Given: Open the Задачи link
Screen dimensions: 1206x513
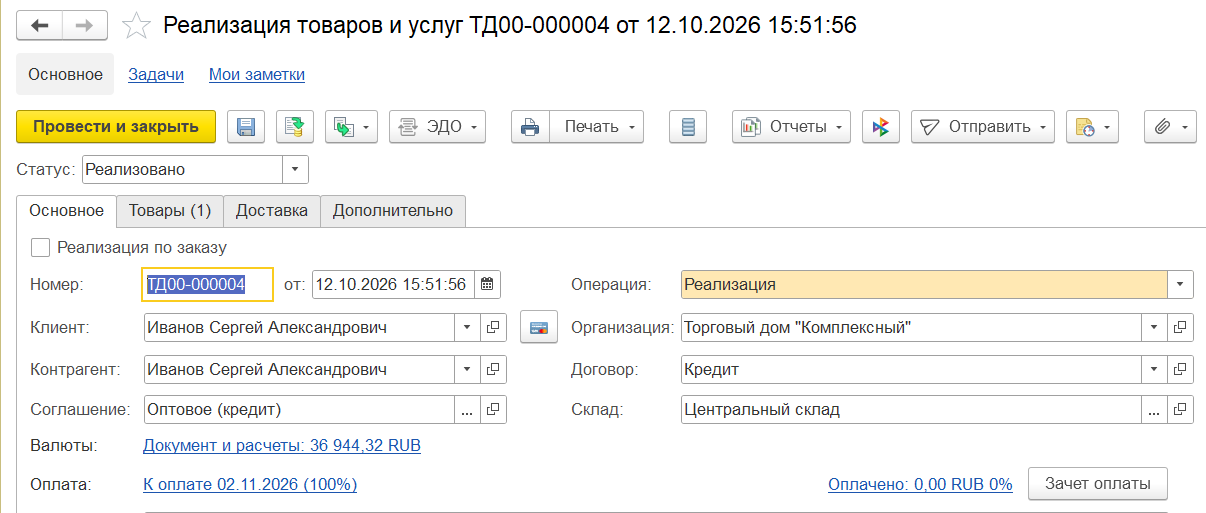Looking at the screenshot, I should click(x=156, y=75).
